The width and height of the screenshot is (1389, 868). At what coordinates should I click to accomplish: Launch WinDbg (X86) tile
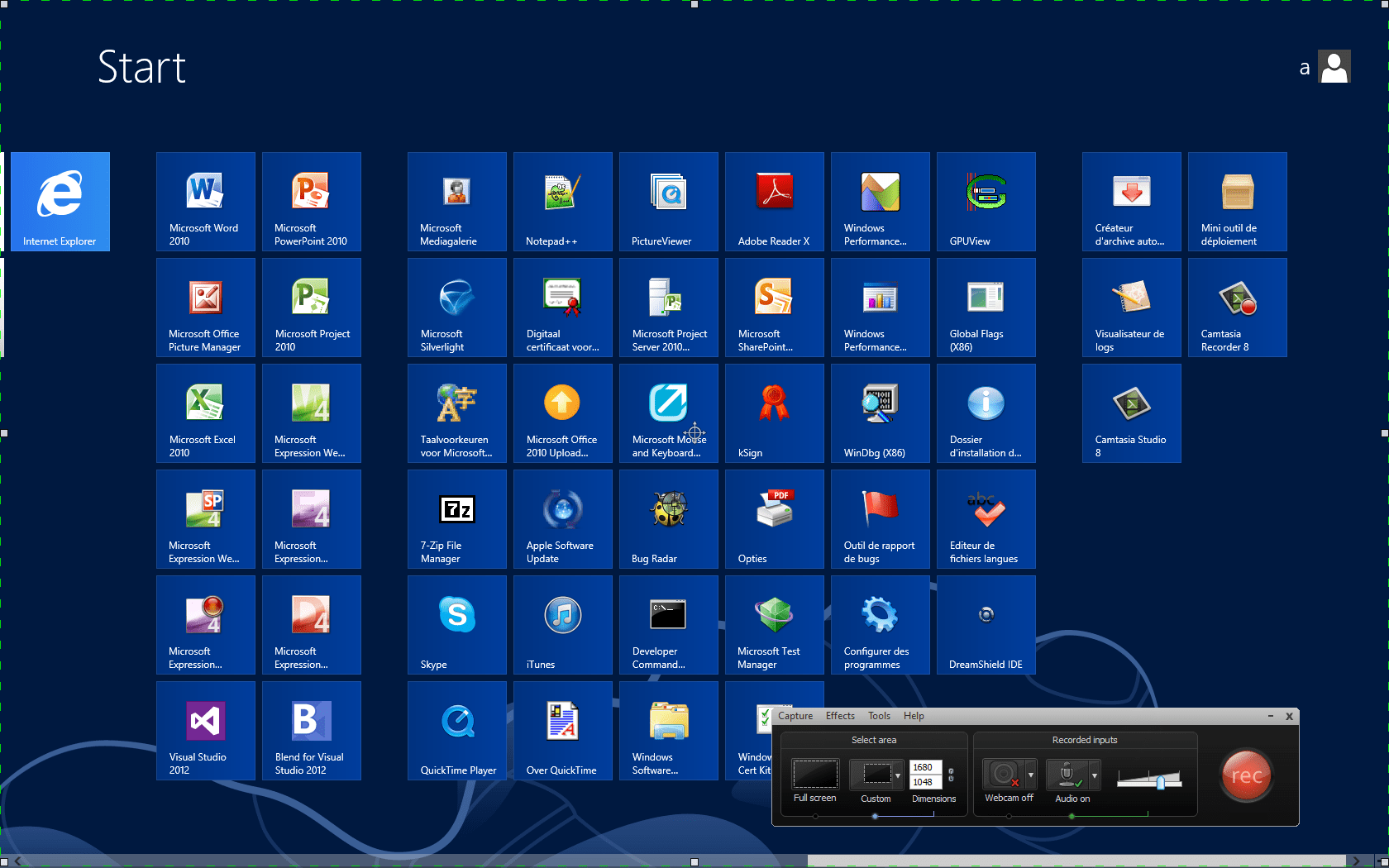[x=881, y=413]
